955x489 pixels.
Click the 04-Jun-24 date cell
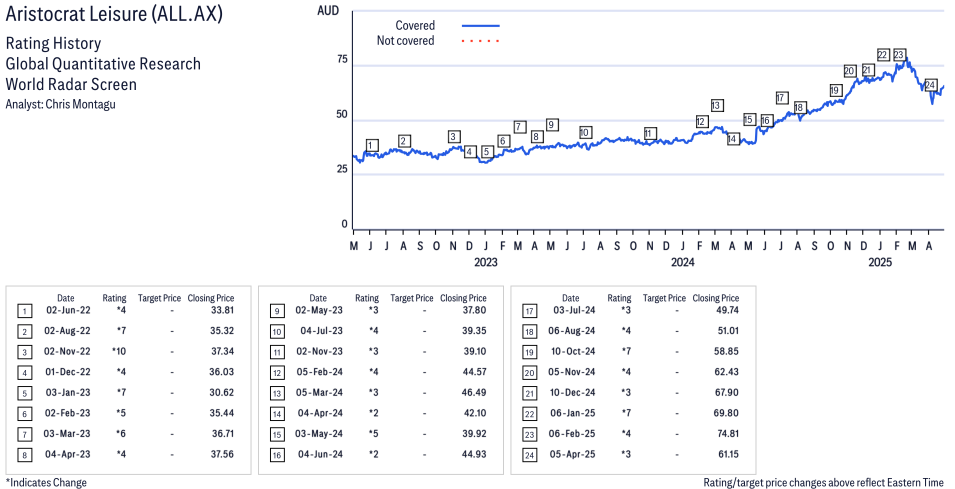(320, 454)
